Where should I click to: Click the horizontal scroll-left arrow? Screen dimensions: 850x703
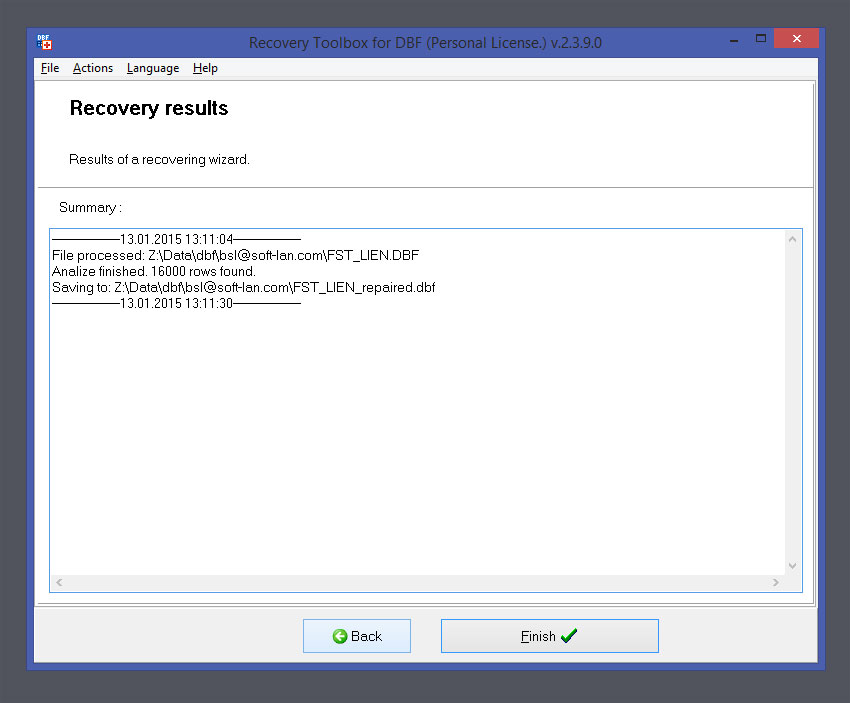coord(59,582)
